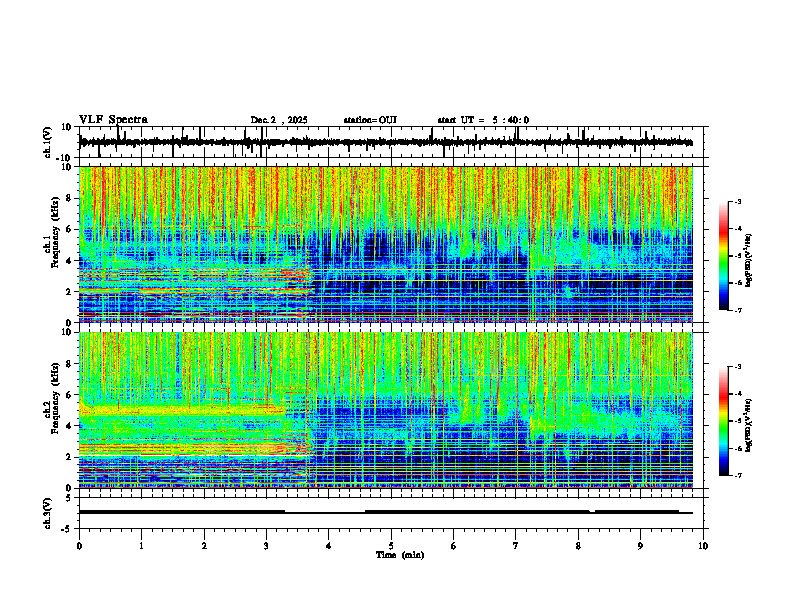Image resolution: width=792 pixels, height=612 pixels.
Task: Click the ch.1 spectrogram color scale bar
Action: click(x=723, y=256)
